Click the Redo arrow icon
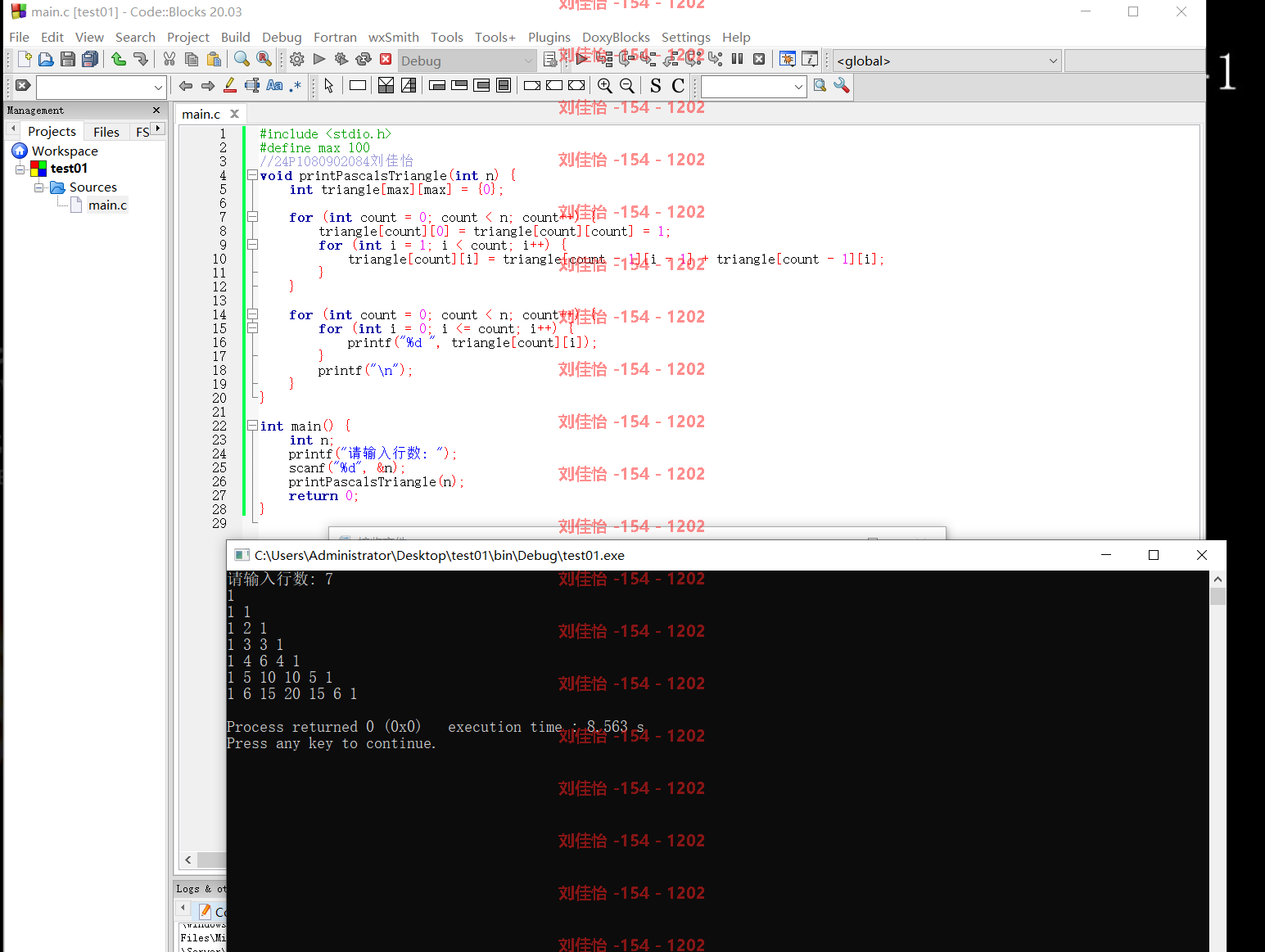This screenshot has width=1265, height=952. [x=141, y=59]
